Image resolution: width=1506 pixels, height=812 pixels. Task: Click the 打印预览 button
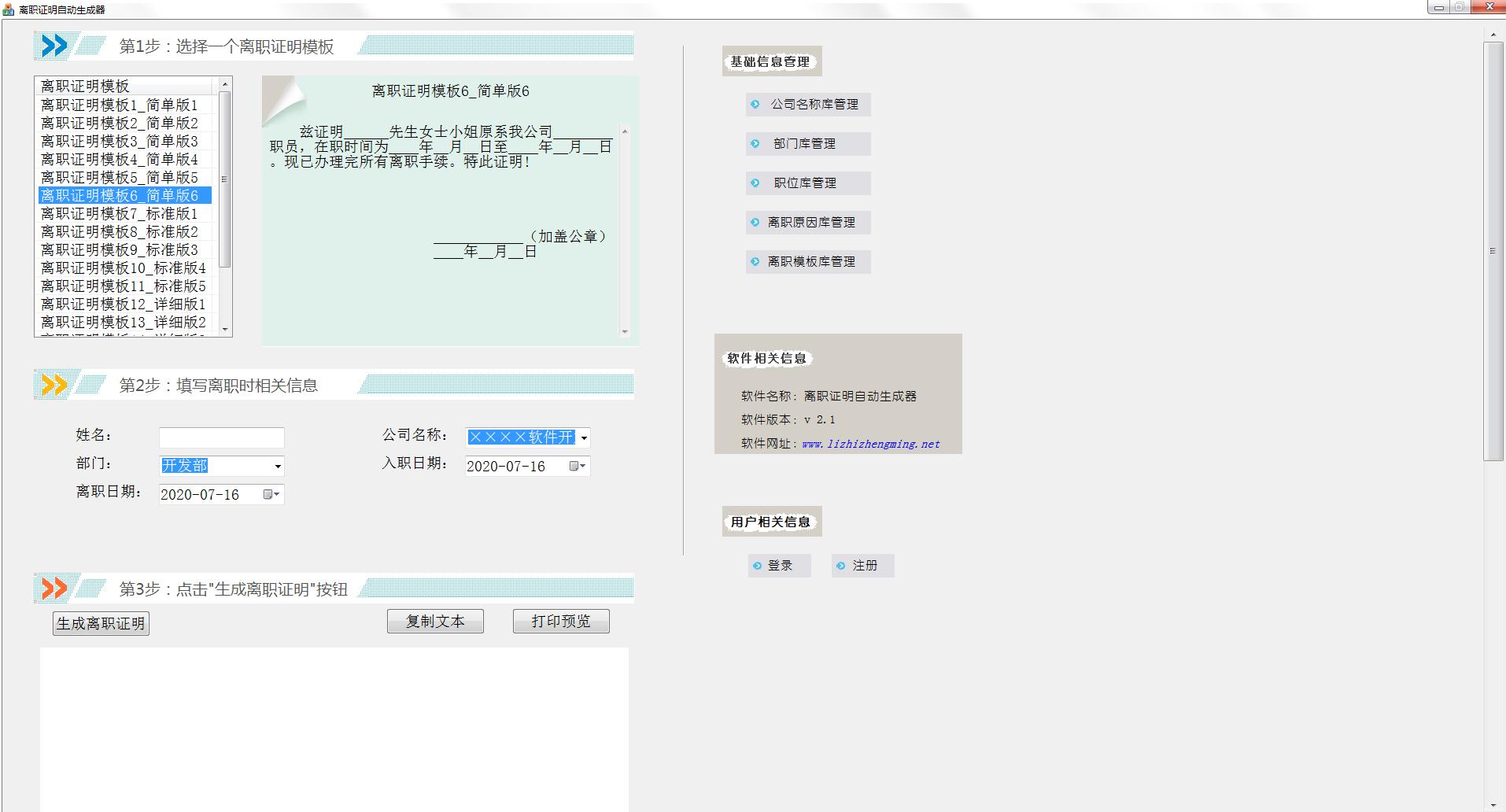[560, 621]
